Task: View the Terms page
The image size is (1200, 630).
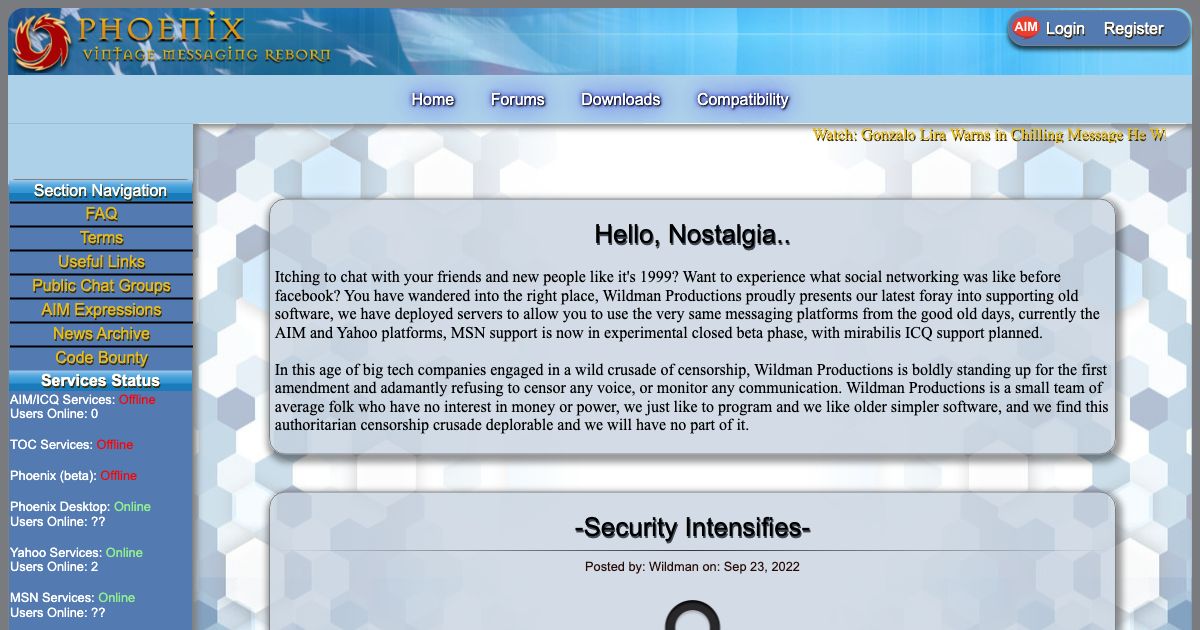Action: pyautogui.click(x=100, y=238)
